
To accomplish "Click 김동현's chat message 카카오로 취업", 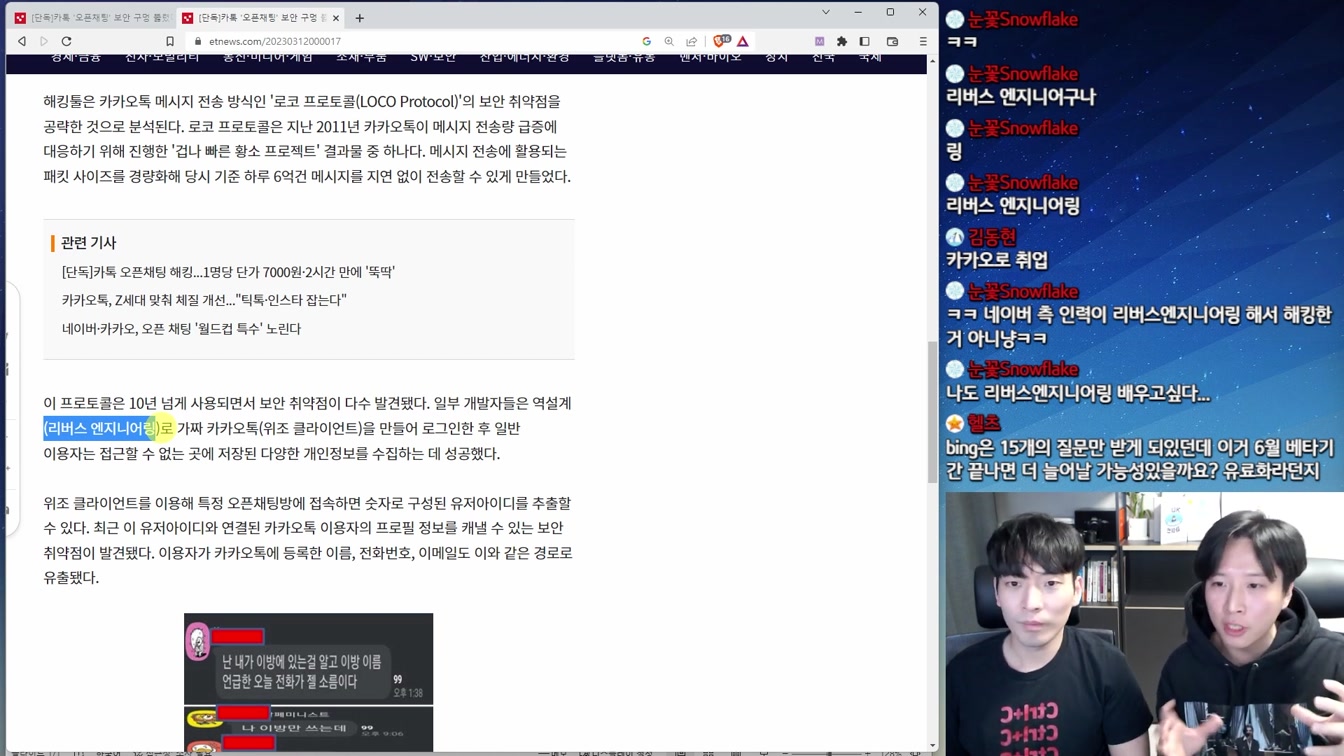I will tap(997, 260).
